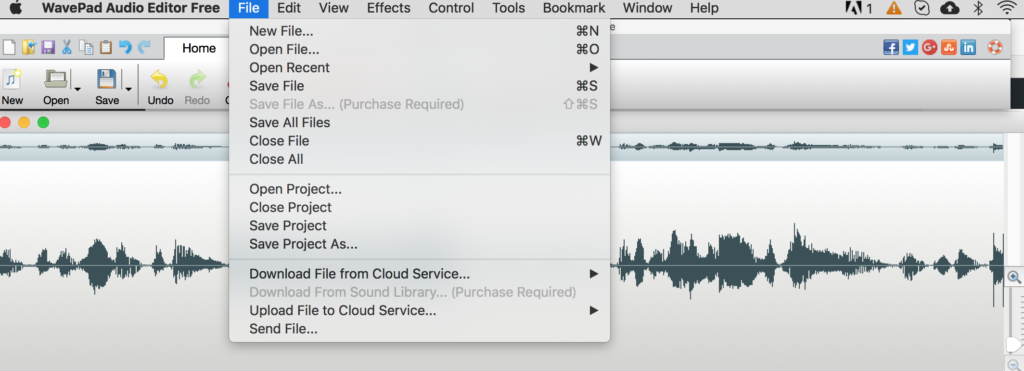Image resolution: width=1024 pixels, height=371 pixels.
Task: Open the Bluetooth menu bar icon
Action: click(x=978, y=8)
